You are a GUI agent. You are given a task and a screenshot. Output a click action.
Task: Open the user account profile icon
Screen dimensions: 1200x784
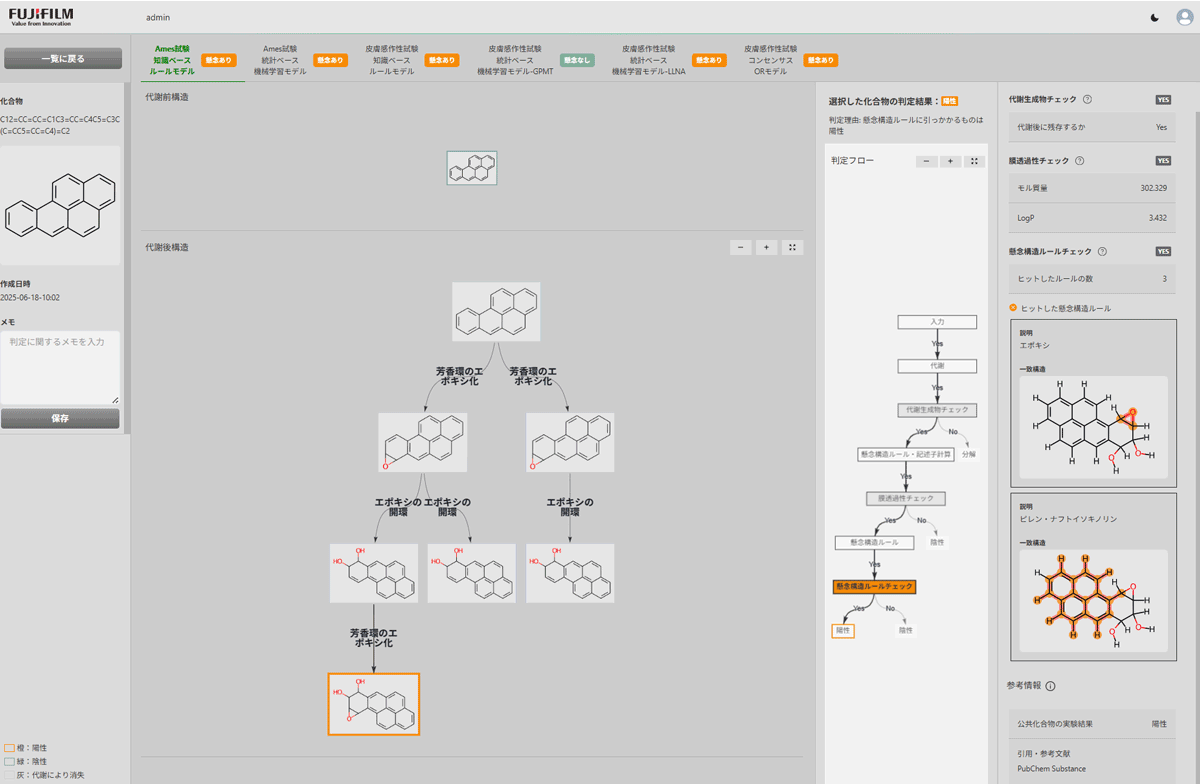(x=1184, y=17)
